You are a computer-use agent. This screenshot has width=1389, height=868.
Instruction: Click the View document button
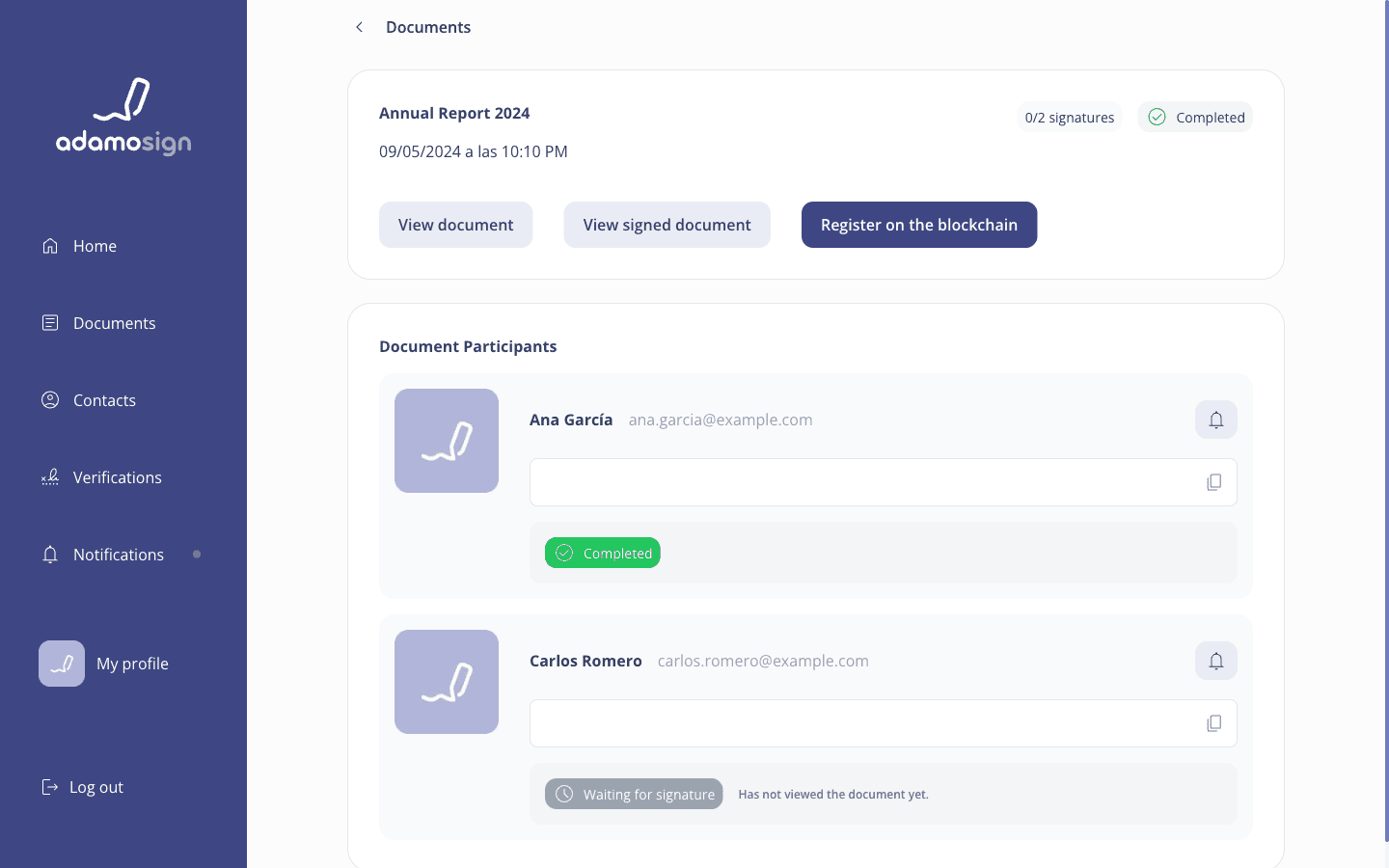point(455,225)
